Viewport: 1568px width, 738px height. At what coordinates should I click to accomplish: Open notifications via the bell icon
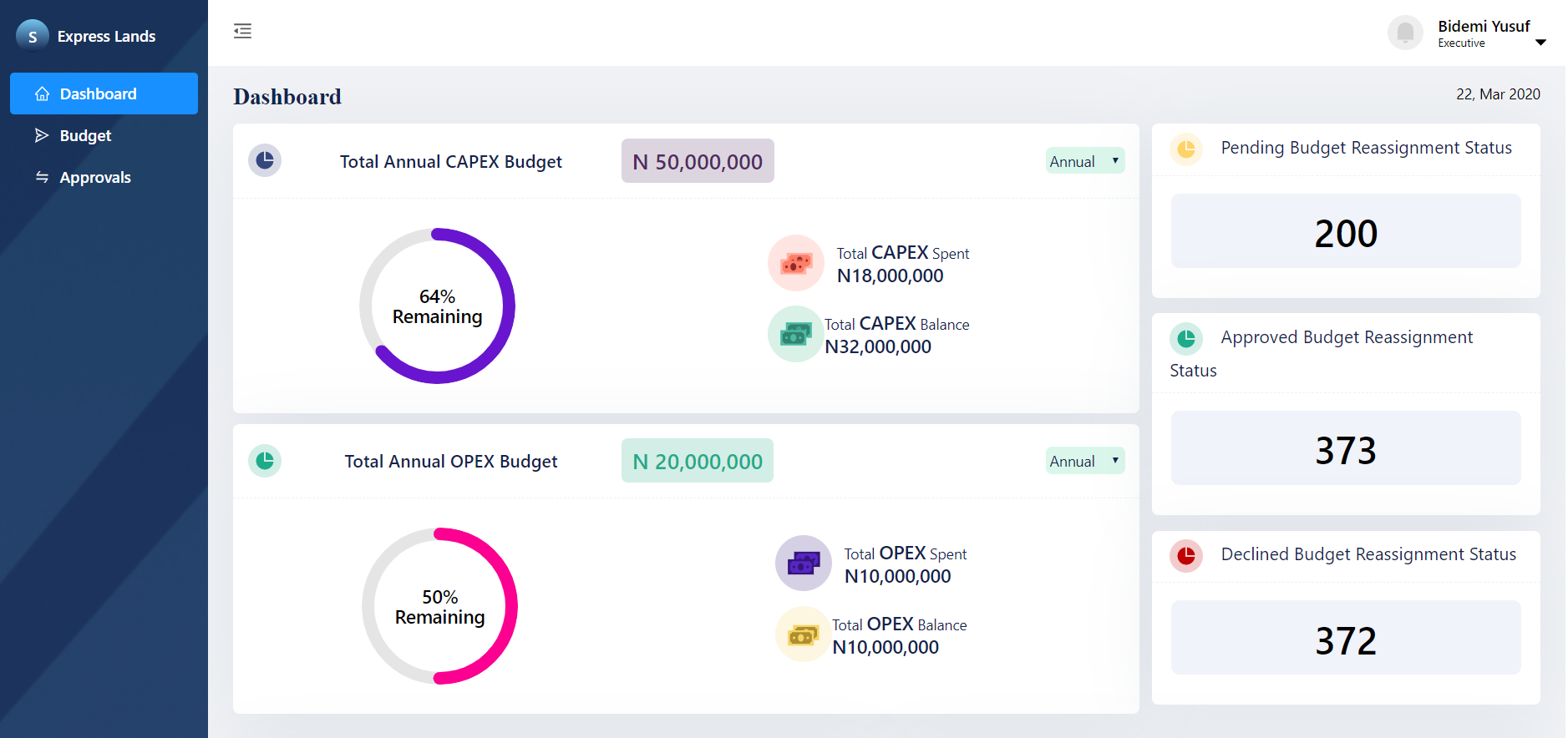tap(1405, 33)
